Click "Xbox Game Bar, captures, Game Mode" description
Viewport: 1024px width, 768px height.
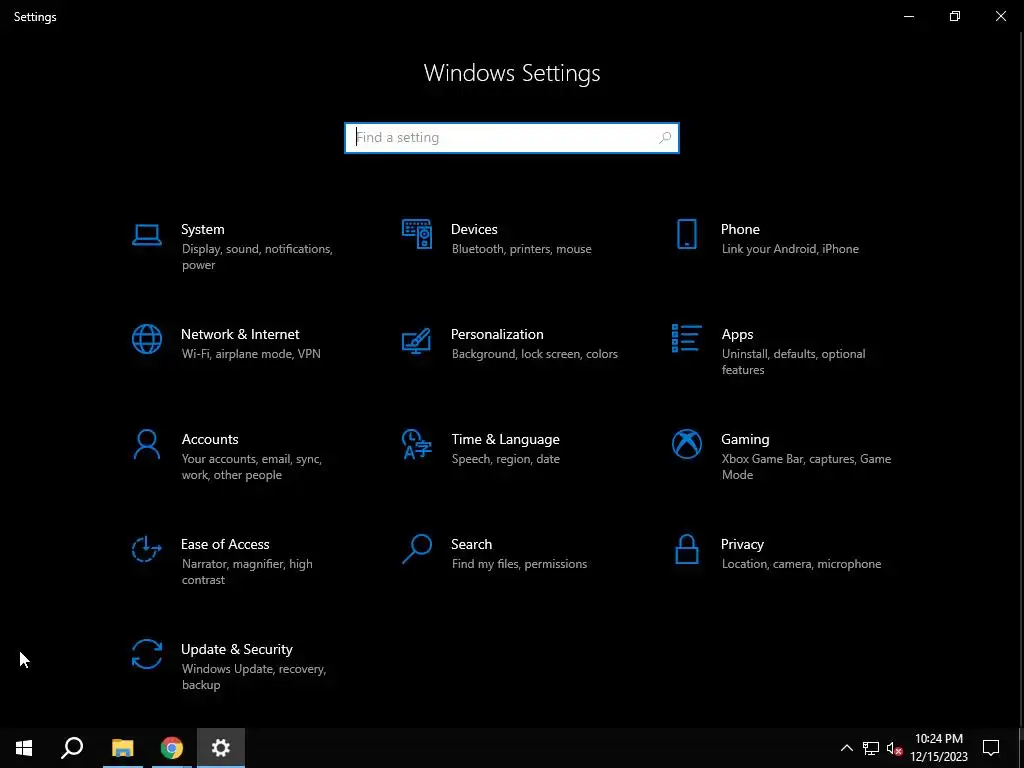click(x=806, y=467)
